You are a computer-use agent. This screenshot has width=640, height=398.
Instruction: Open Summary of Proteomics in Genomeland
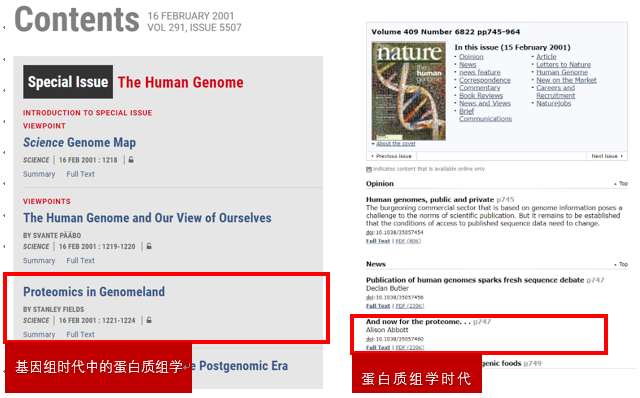pyautogui.click(x=39, y=334)
